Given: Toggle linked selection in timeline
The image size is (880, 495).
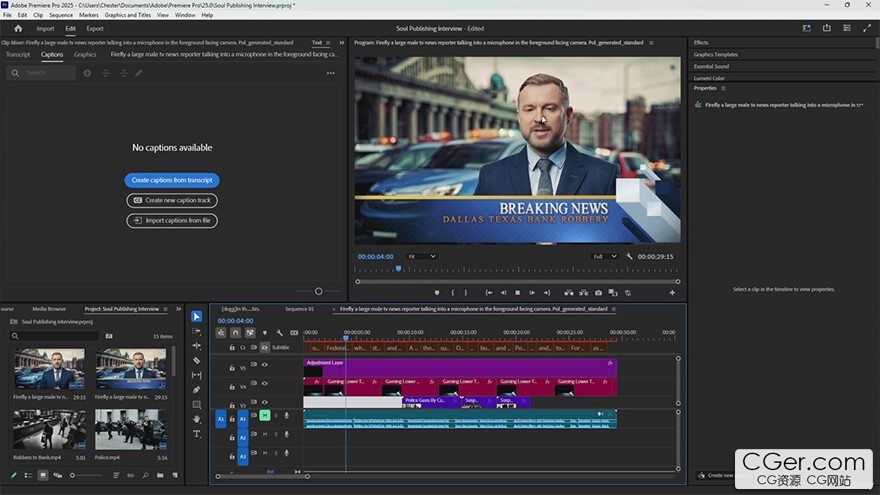Looking at the screenshot, I should (250, 333).
